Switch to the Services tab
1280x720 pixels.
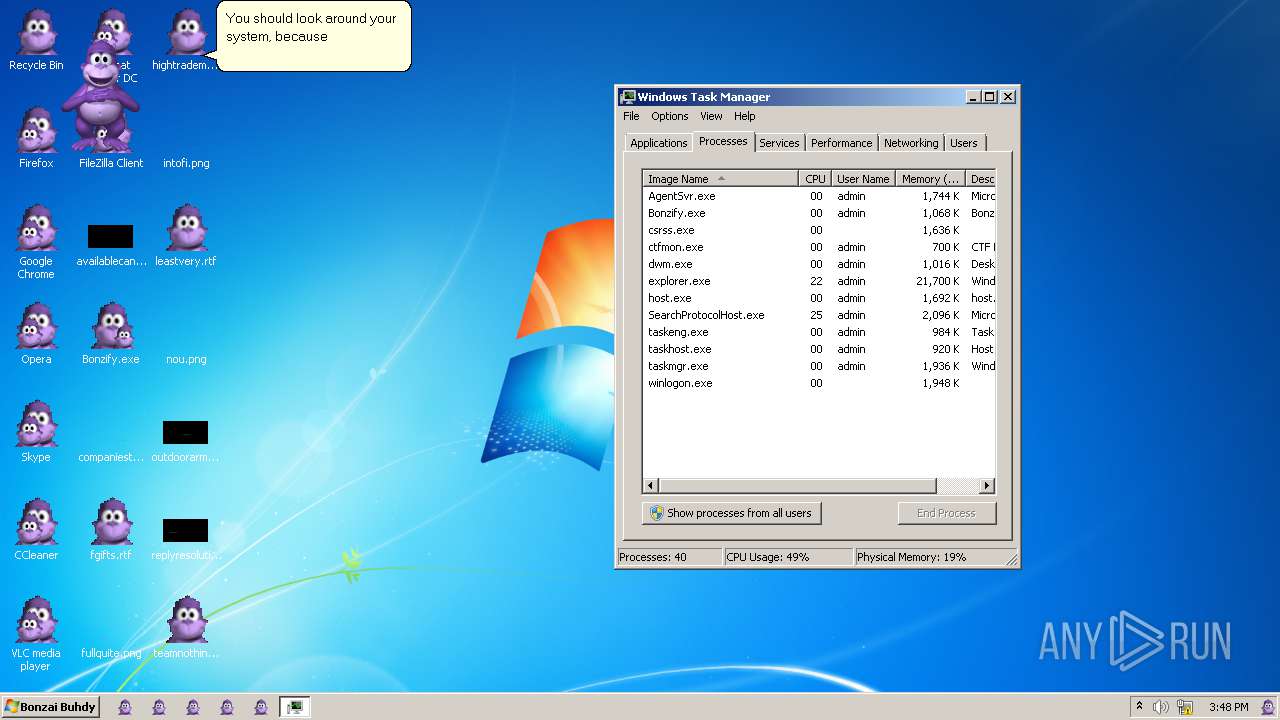[779, 143]
